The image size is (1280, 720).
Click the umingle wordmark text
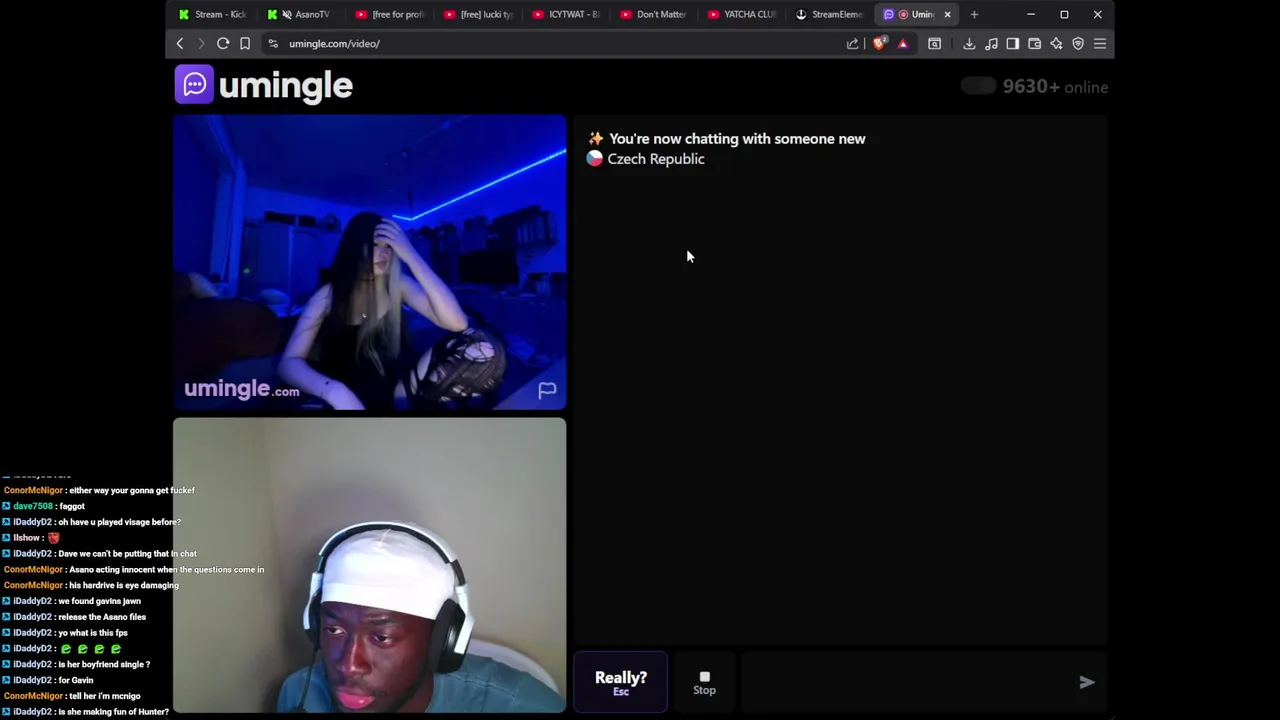click(285, 86)
